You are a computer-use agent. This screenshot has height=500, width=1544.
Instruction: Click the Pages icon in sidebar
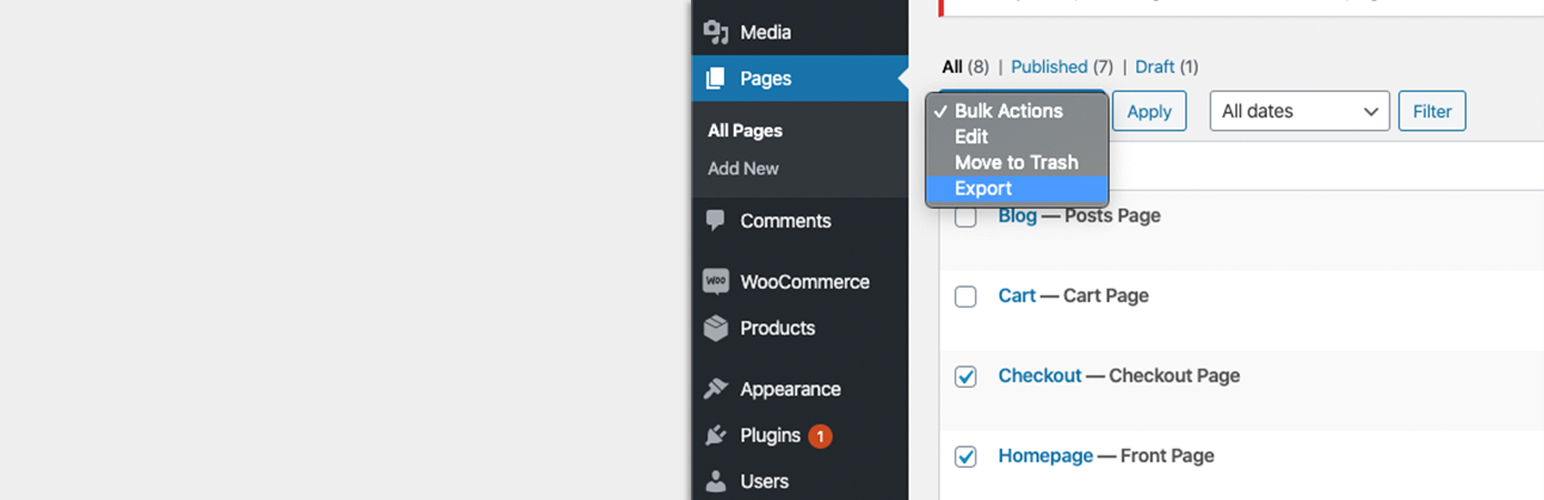(x=716, y=78)
